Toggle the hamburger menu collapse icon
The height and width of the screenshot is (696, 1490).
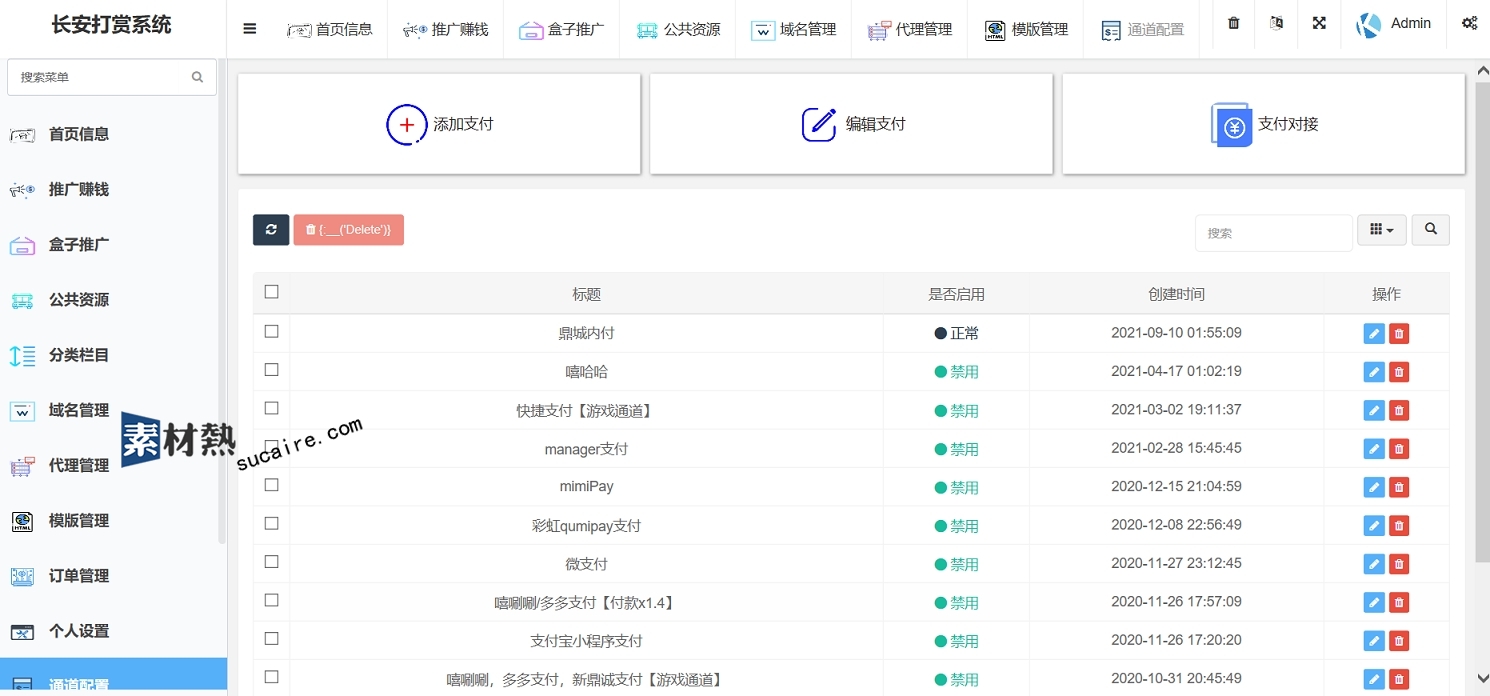tap(250, 29)
